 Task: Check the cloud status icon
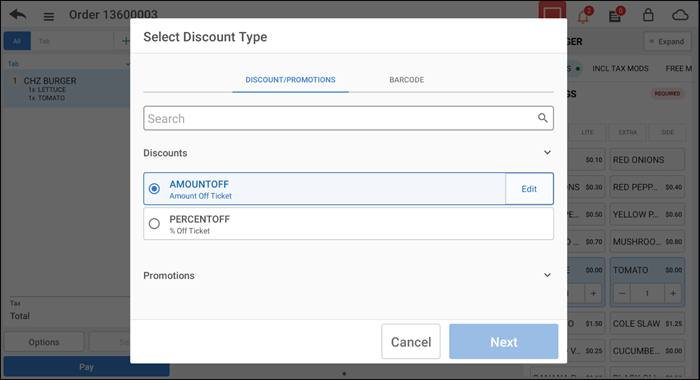point(680,15)
